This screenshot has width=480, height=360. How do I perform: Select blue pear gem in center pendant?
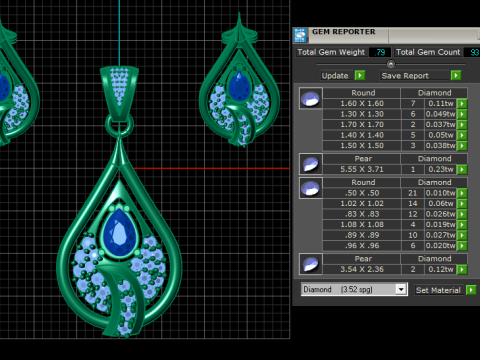[120, 233]
